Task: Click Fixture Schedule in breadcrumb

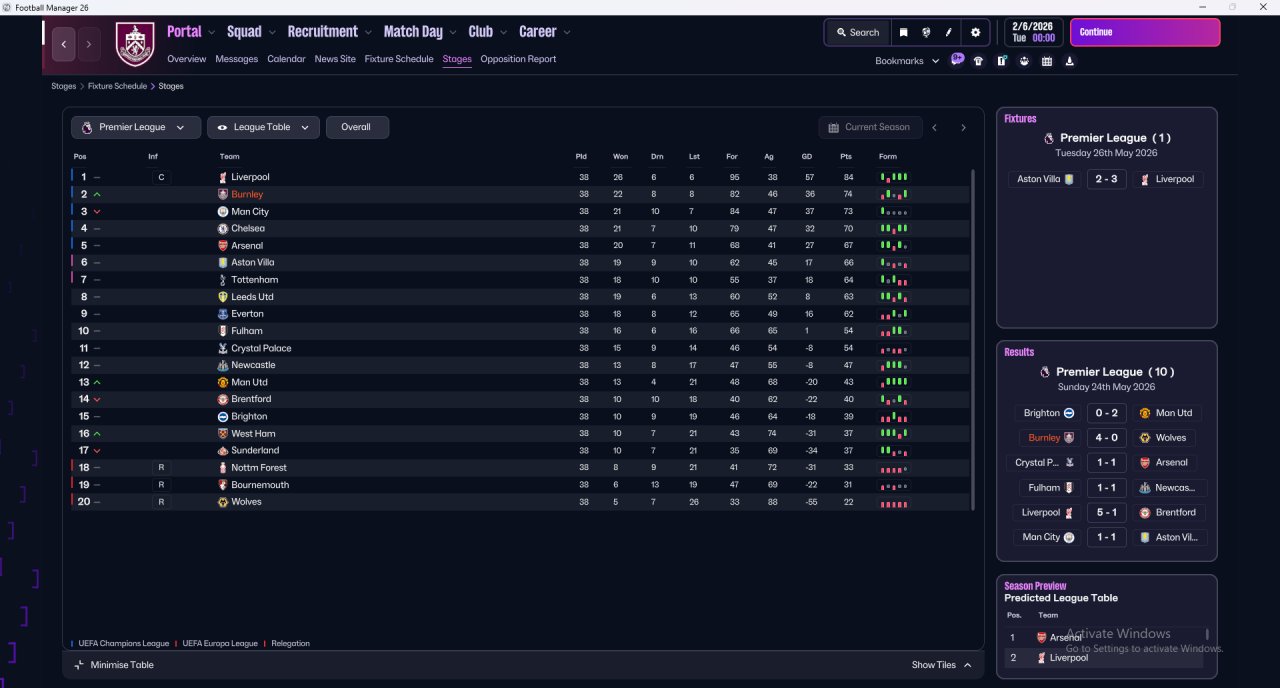Action: [117, 86]
